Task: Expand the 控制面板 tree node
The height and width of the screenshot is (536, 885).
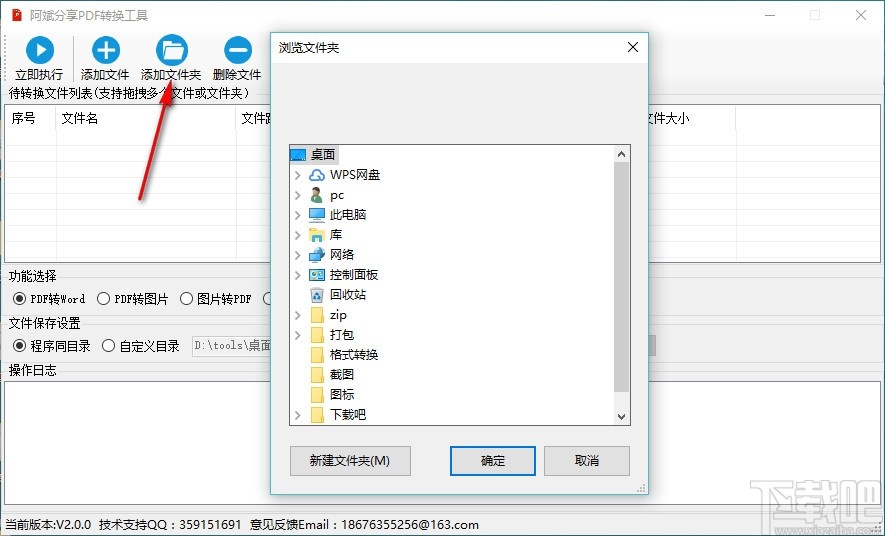Action: click(297, 275)
